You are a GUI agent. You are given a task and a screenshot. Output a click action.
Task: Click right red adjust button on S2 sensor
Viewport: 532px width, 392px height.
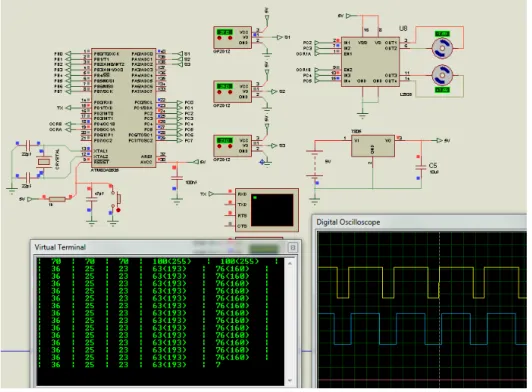click(x=230, y=92)
